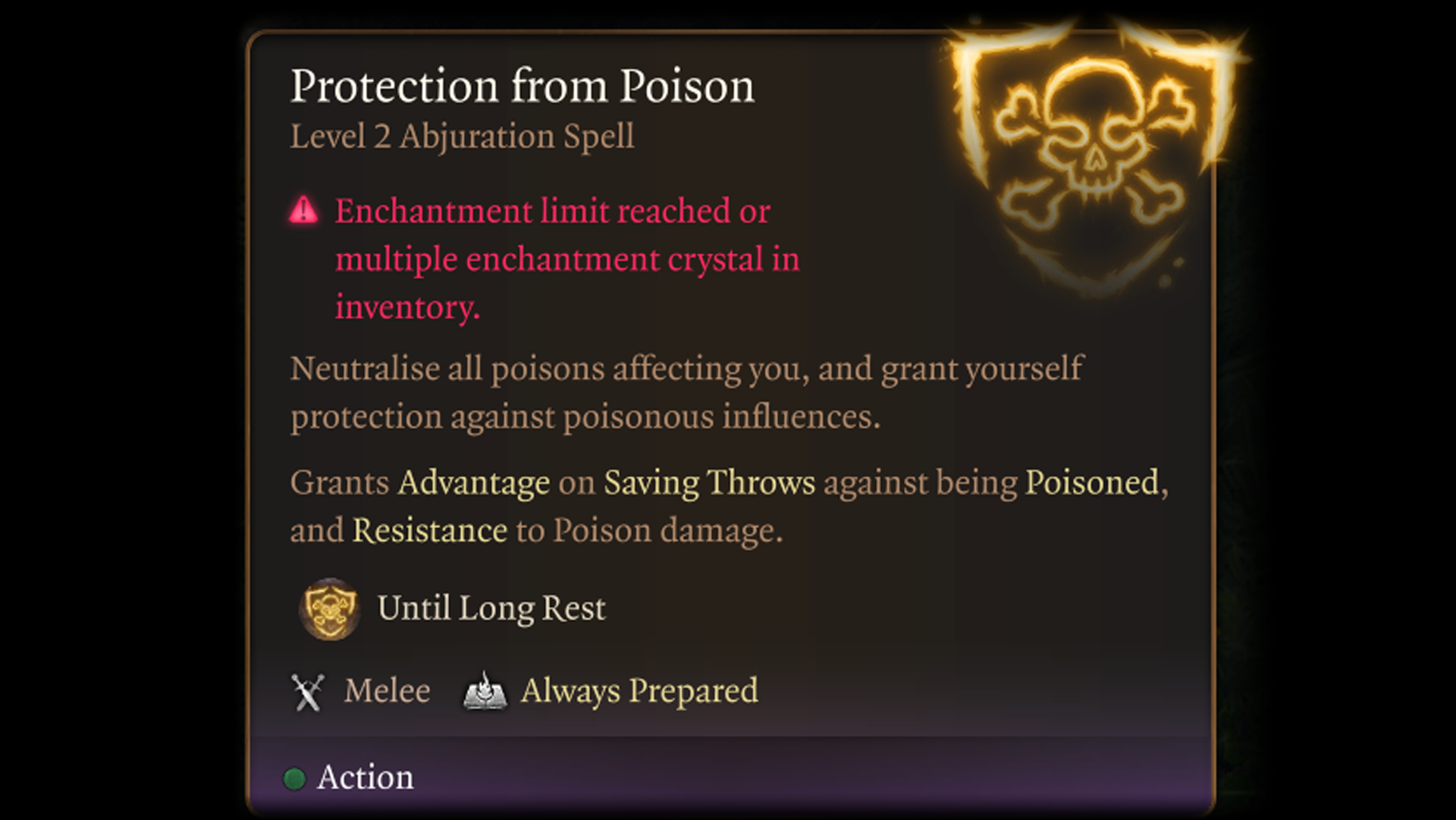Open the Poisoned condition keyword link
Viewport: 1456px width, 820px height.
(x=1092, y=483)
